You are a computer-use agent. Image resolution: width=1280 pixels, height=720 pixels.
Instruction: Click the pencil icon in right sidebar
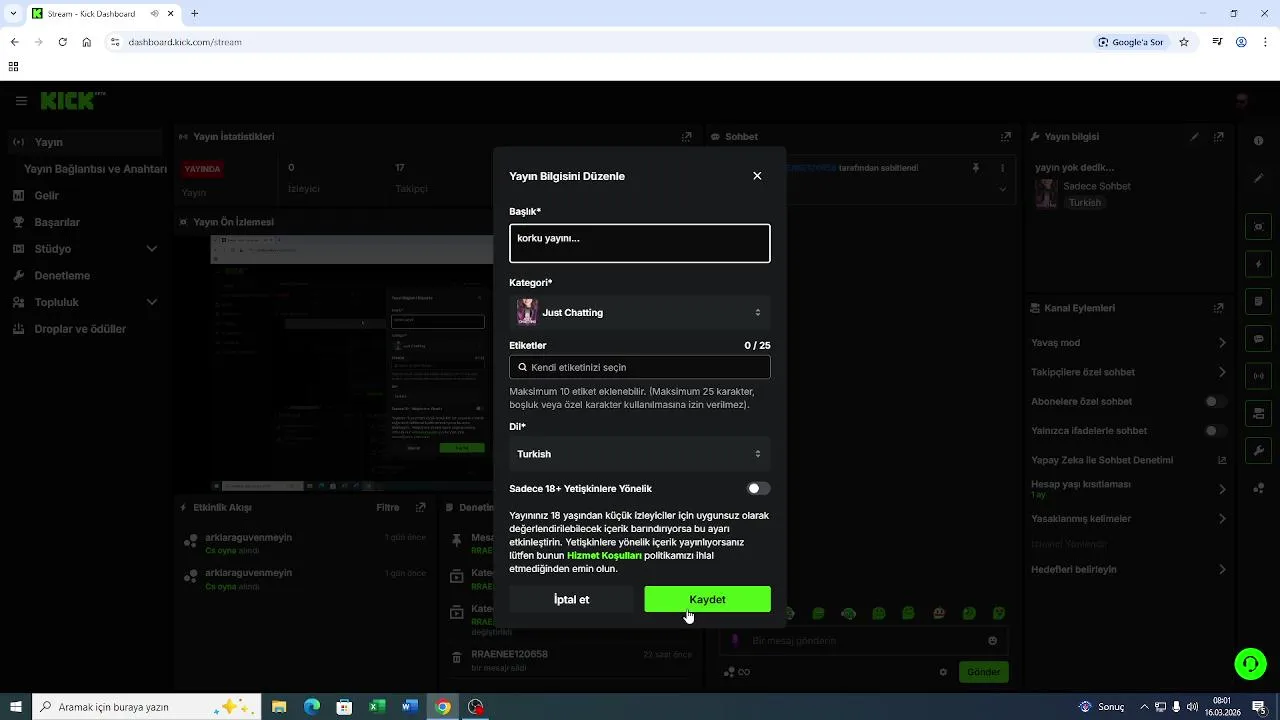(1258, 178)
